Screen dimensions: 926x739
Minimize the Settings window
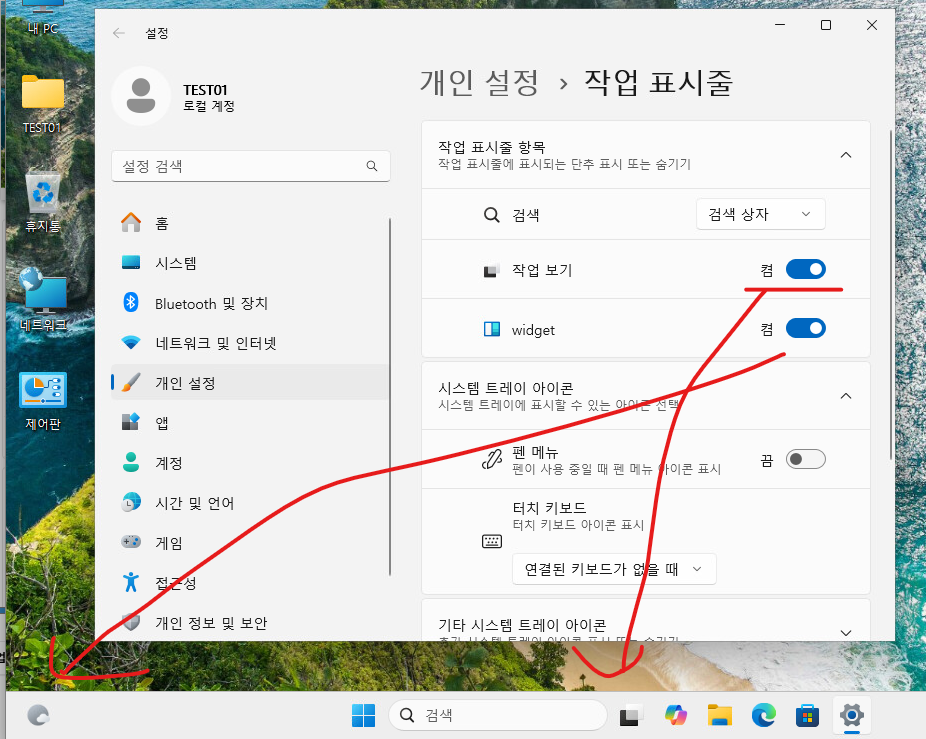point(780,25)
